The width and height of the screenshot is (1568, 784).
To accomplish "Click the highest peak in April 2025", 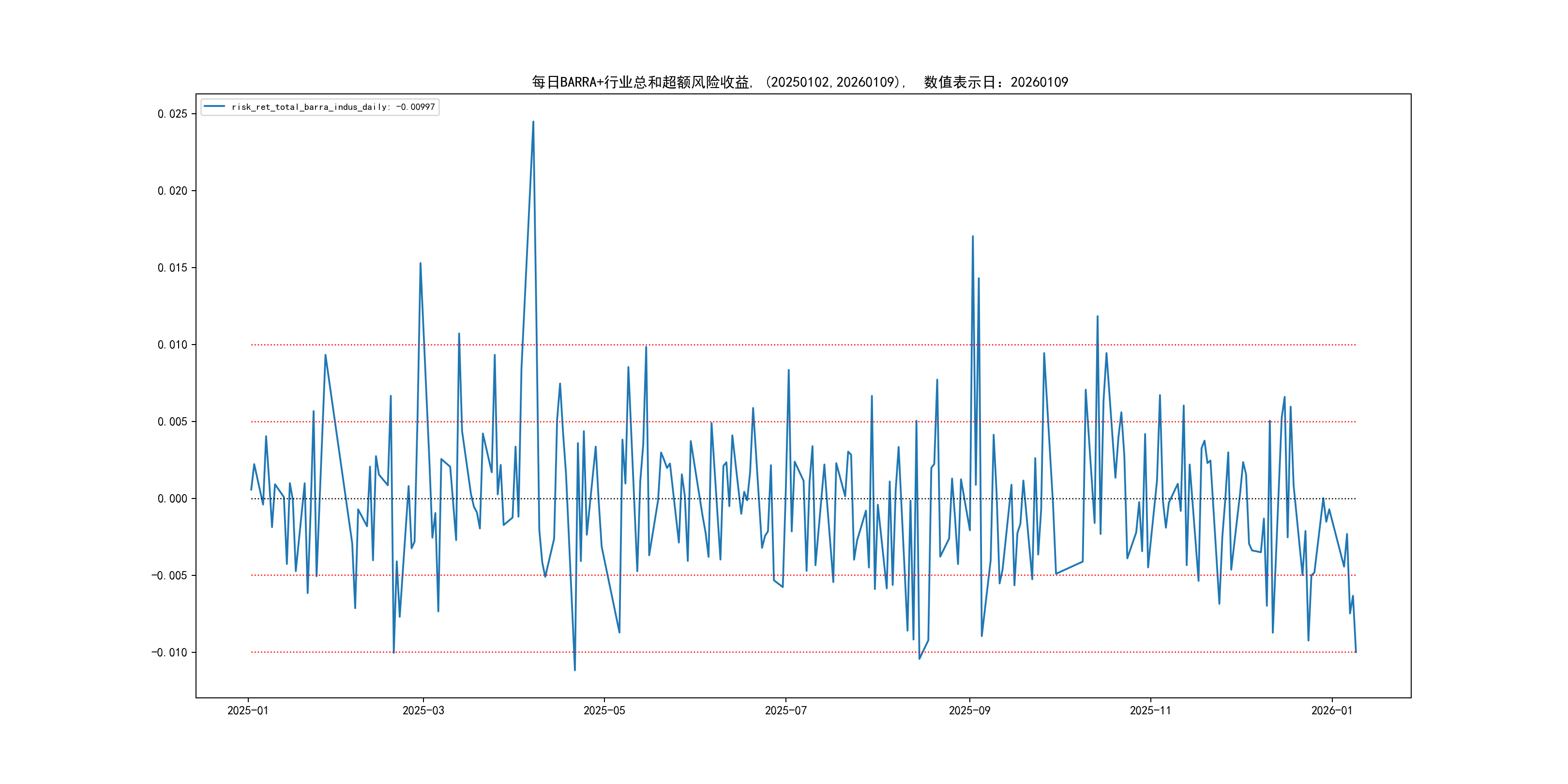I will point(533,122).
